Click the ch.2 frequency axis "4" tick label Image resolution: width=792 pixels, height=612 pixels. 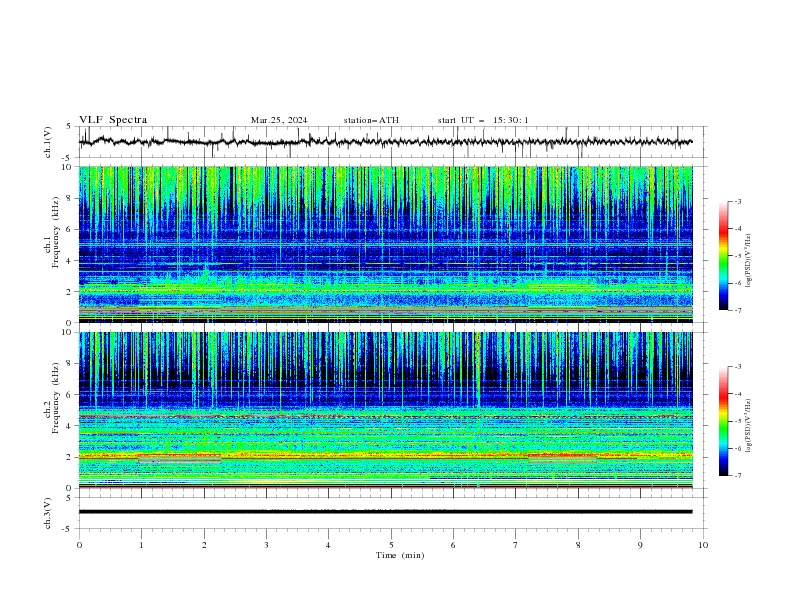pyautogui.click(x=71, y=426)
